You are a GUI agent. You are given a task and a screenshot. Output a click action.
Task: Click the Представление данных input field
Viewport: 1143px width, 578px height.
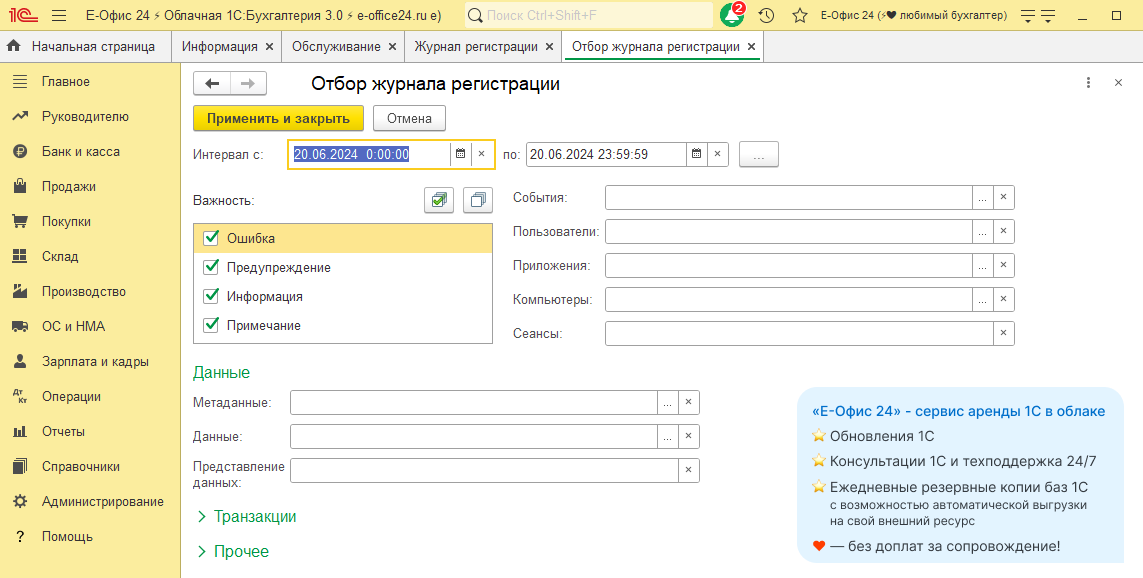tap(484, 470)
